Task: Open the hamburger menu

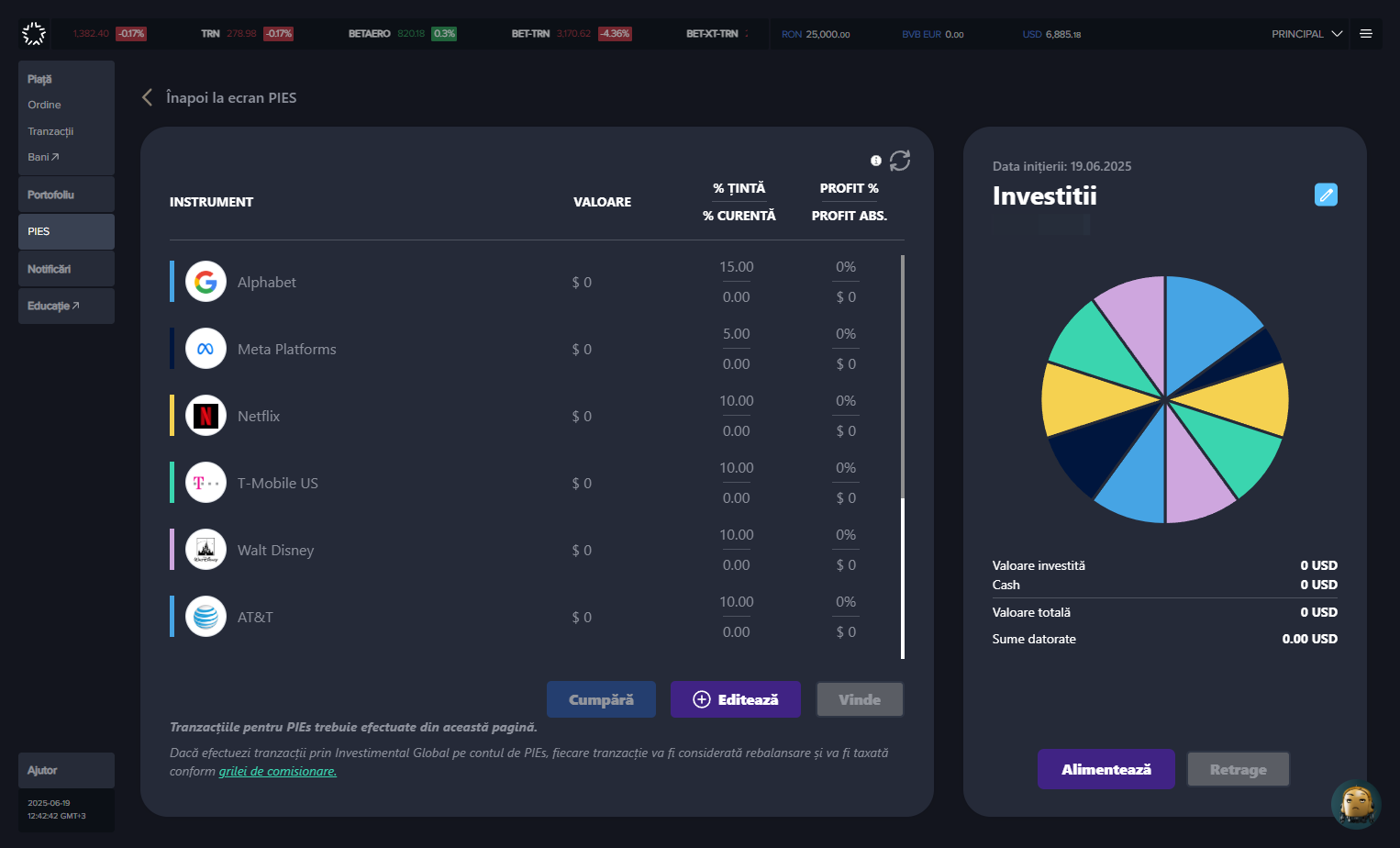Action: click(x=1366, y=34)
